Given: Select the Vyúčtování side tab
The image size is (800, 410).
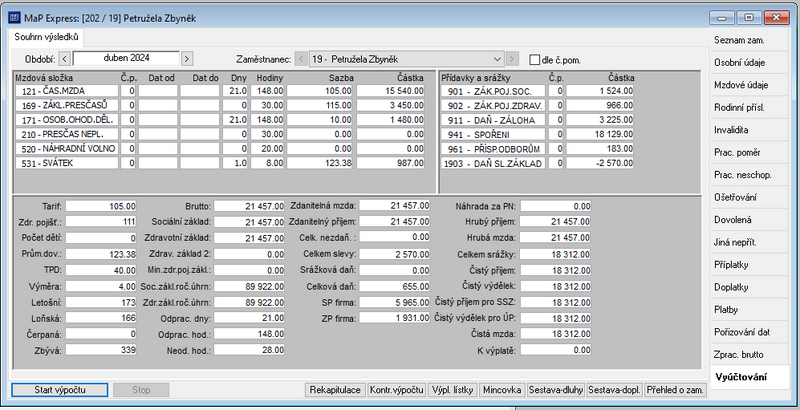Looking at the screenshot, I should (x=749, y=377).
